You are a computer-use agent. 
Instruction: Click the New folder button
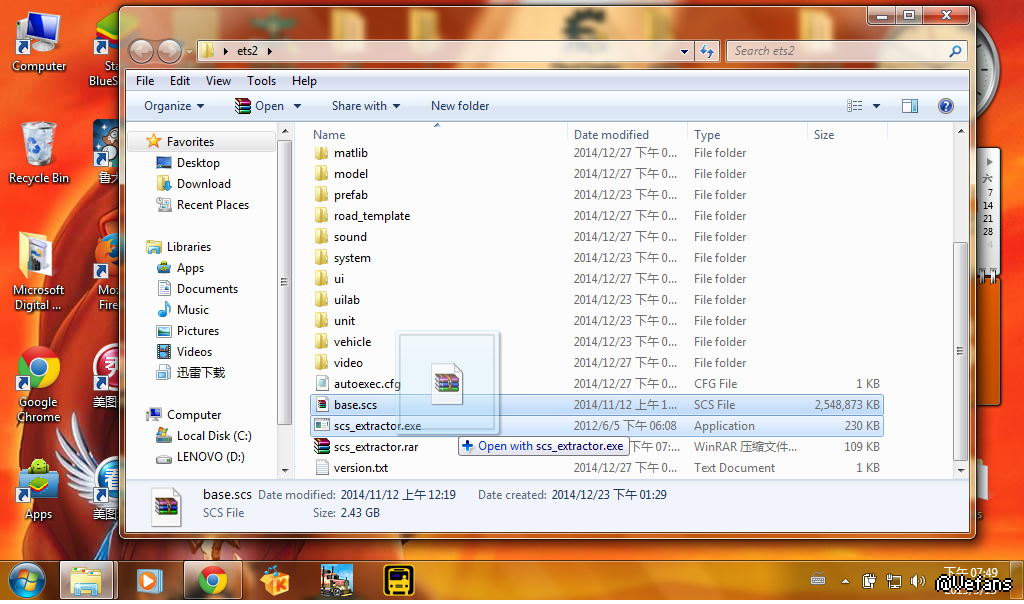coord(460,106)
